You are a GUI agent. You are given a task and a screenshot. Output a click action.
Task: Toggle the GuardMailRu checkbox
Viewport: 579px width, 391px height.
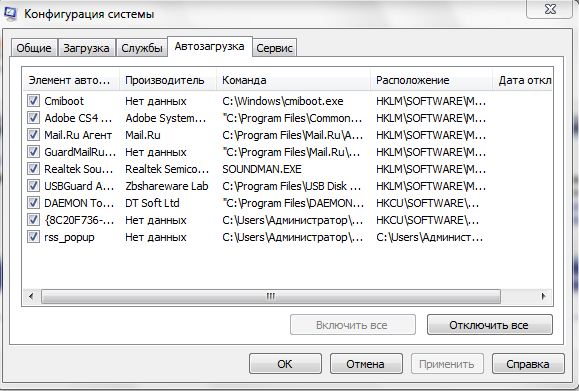[33, 151]
